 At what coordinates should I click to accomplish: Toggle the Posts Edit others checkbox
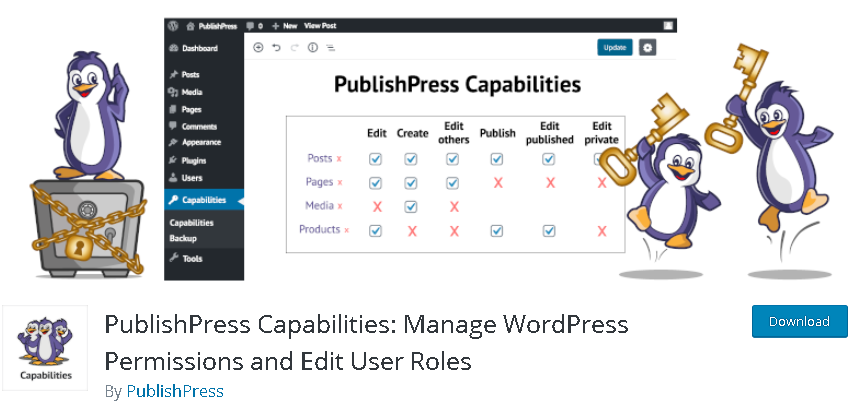453,159
